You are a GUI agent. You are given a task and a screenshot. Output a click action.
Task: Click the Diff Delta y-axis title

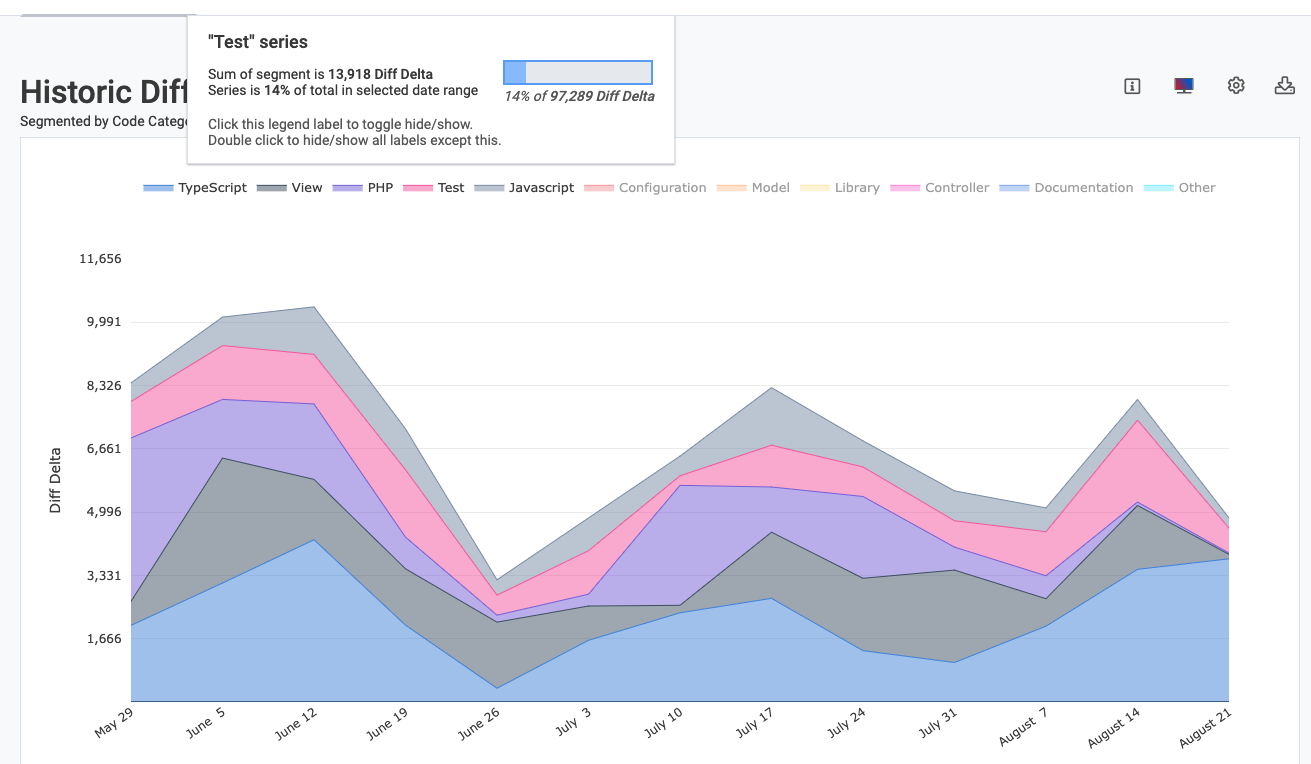[55, 480]
